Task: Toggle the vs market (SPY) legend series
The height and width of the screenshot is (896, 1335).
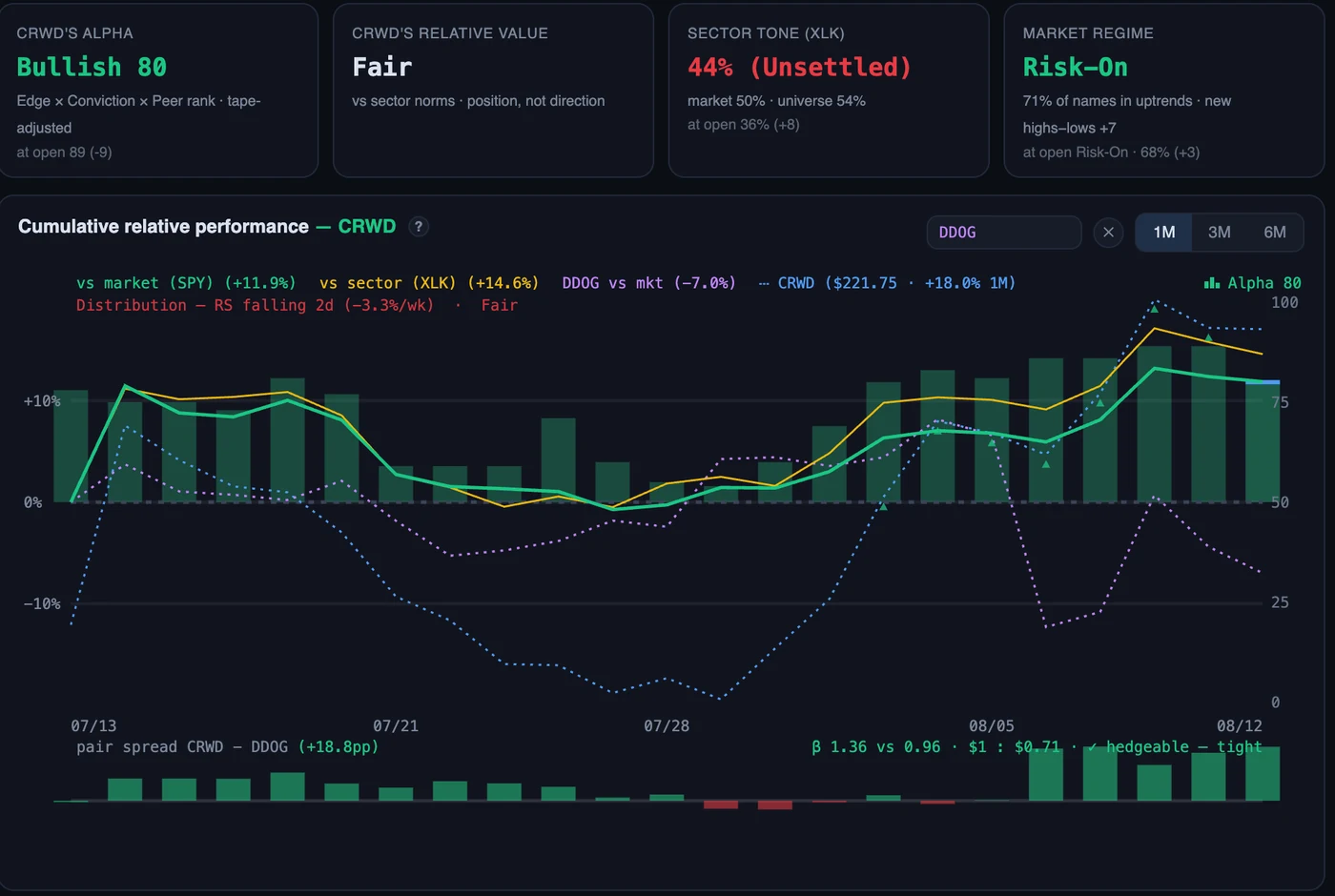Action: click(186, 283)
